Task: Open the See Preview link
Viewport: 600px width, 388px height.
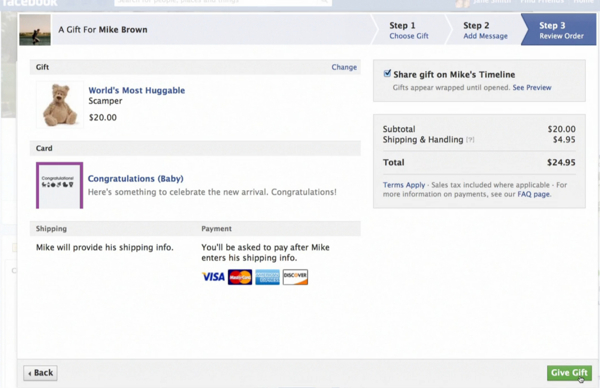Action: [532, 88]
